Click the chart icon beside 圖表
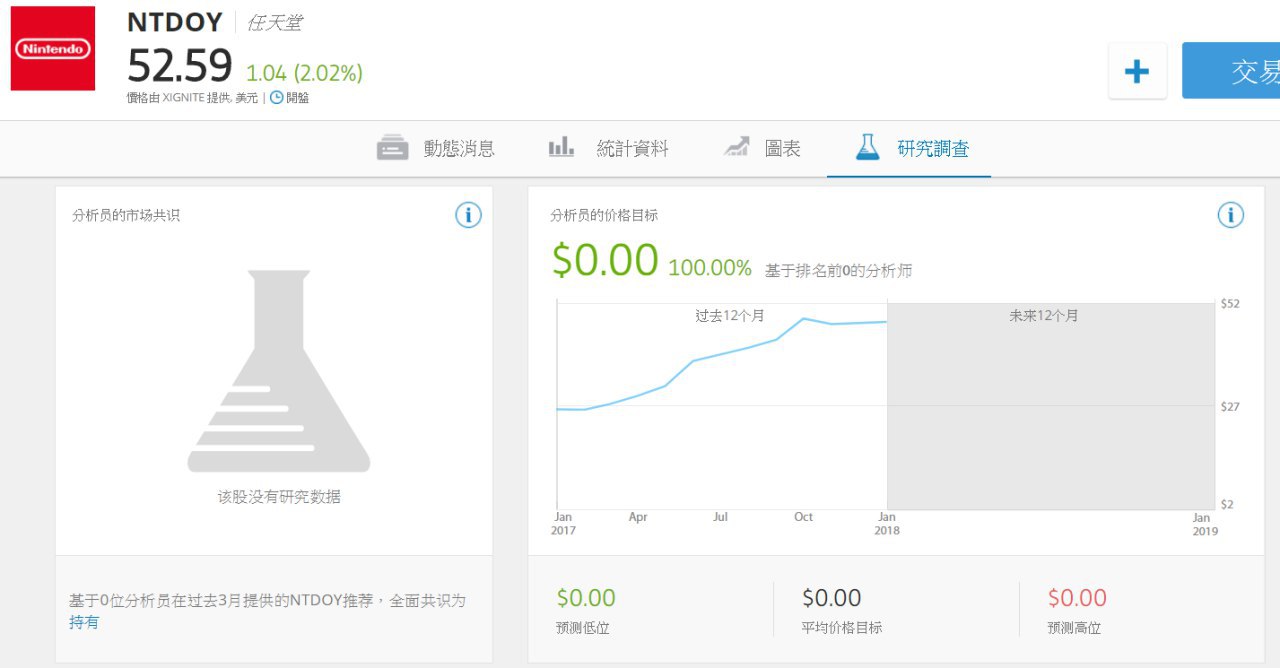This screenshot has height=668, width=1280. pos(737,147)
